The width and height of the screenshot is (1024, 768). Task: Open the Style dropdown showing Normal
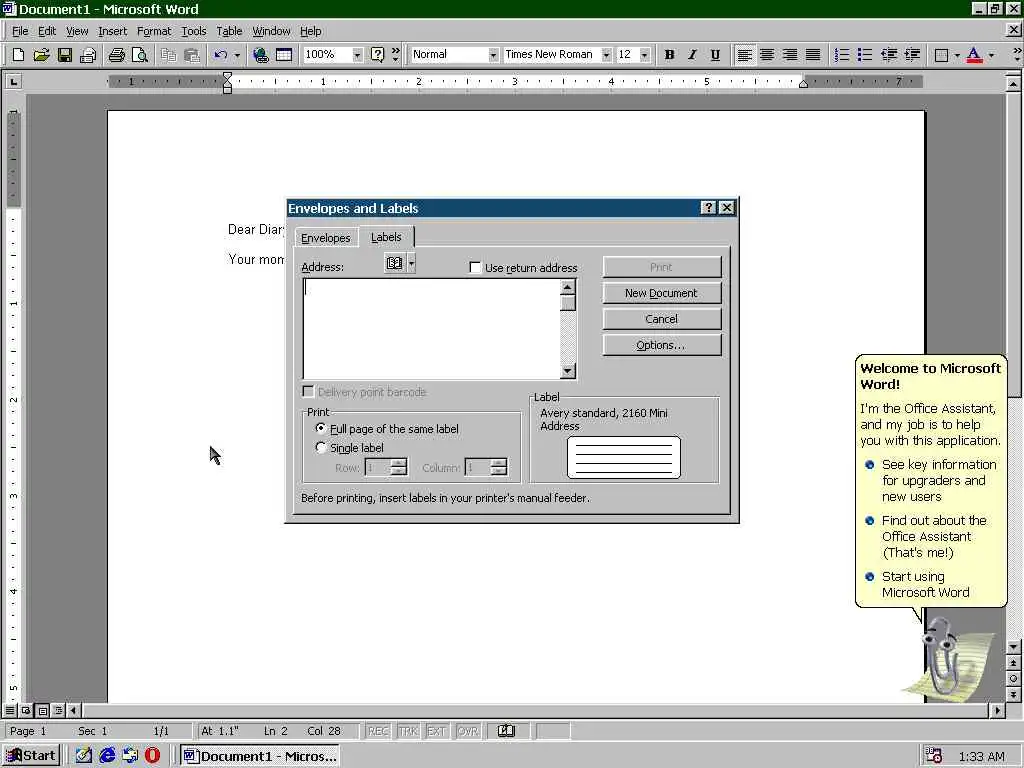pos(493,55)
